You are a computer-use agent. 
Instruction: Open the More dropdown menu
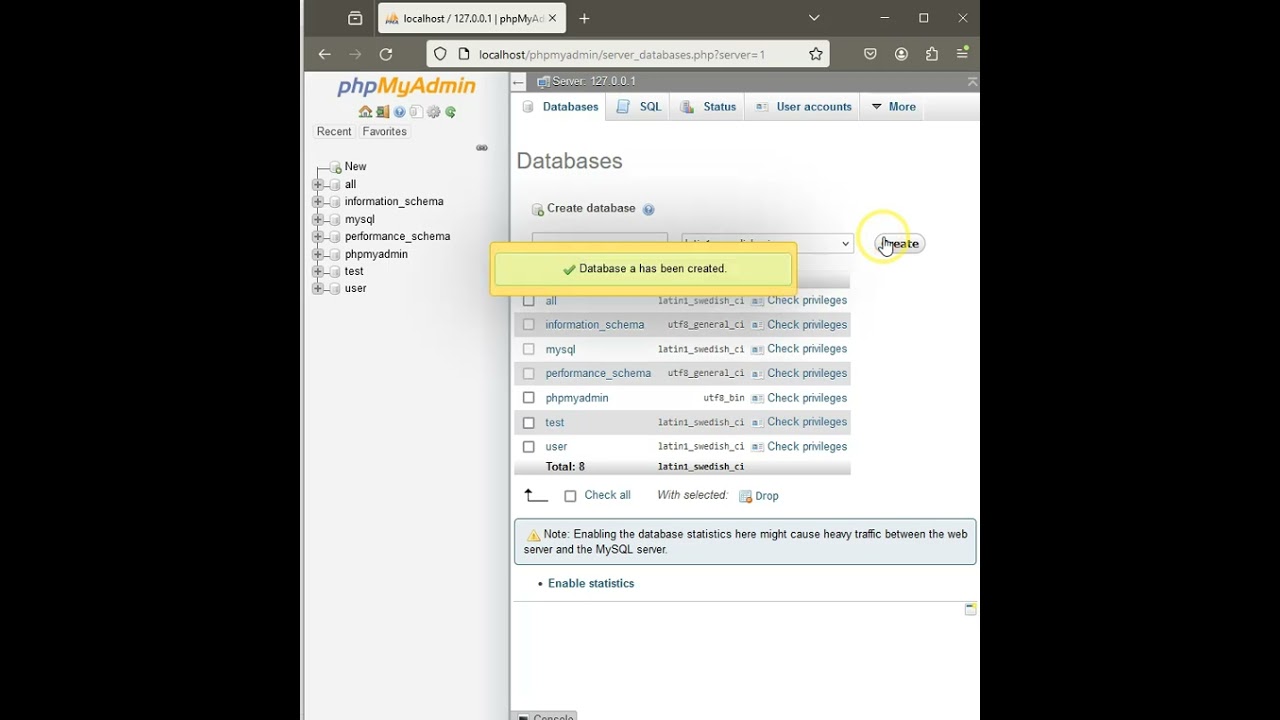(893, 107)
